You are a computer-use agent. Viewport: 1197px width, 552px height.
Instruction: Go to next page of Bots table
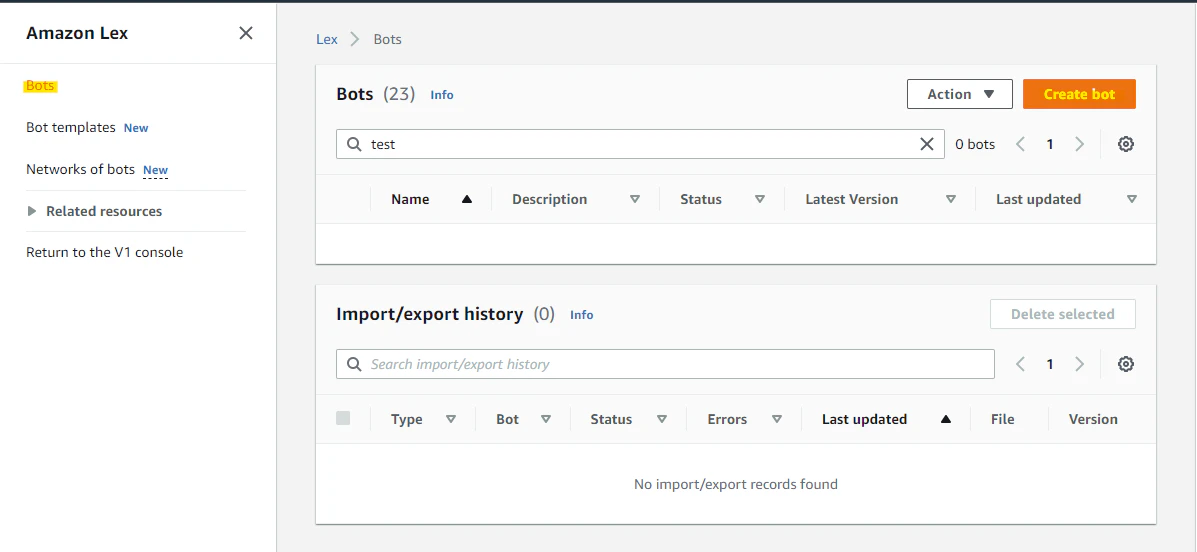click(1079, 144)
